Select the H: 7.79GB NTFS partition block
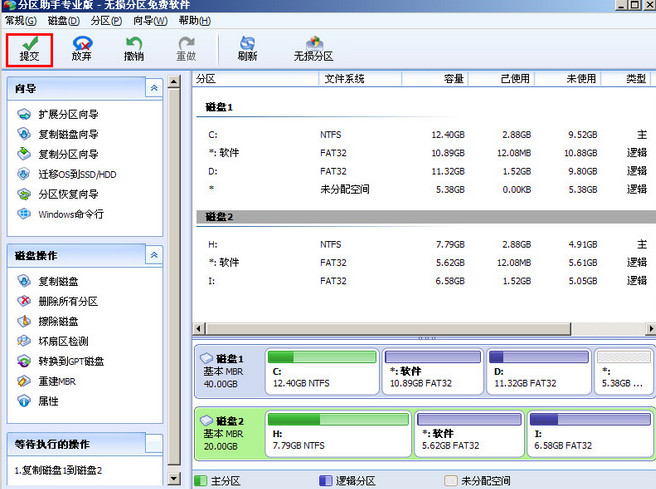656x489 pixels. [338, 434]
